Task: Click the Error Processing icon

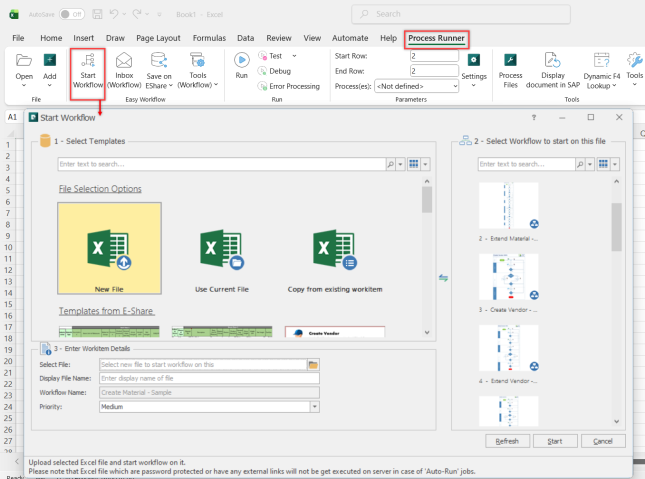Action: tap(262, 86)
